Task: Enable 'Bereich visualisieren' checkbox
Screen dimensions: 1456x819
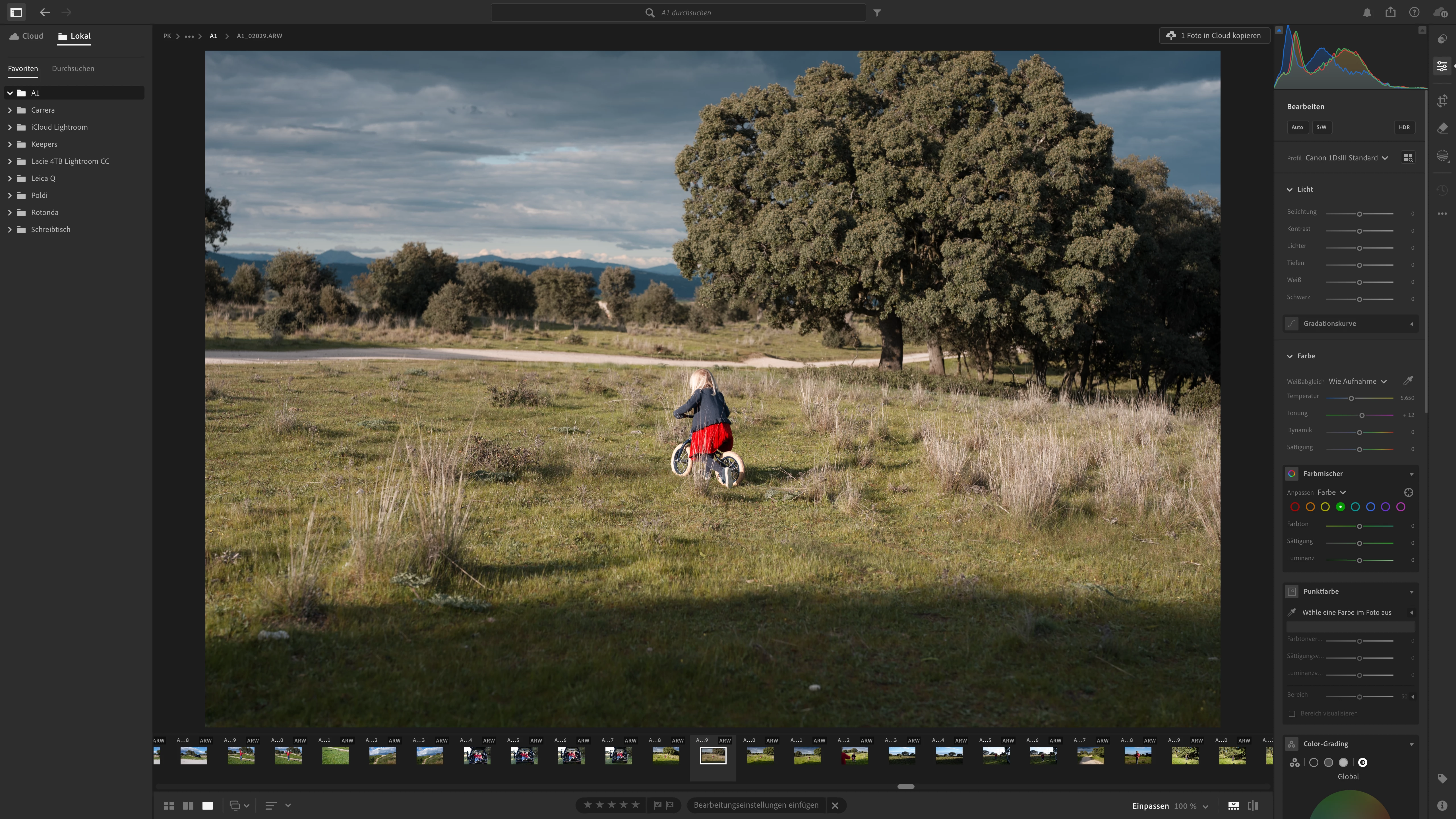Action: pos(1292,713)
